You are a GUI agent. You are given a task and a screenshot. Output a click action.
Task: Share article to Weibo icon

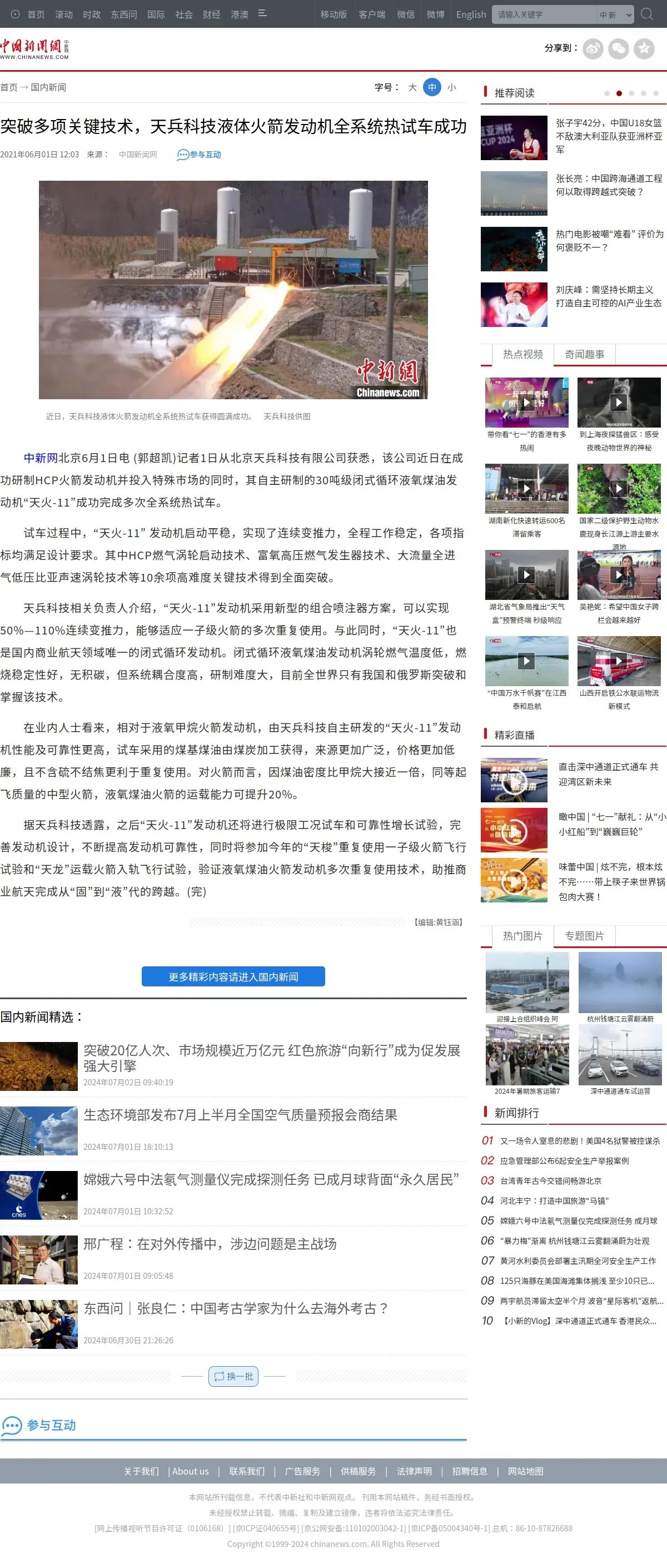pyautogui.click(x=593, y=49)
